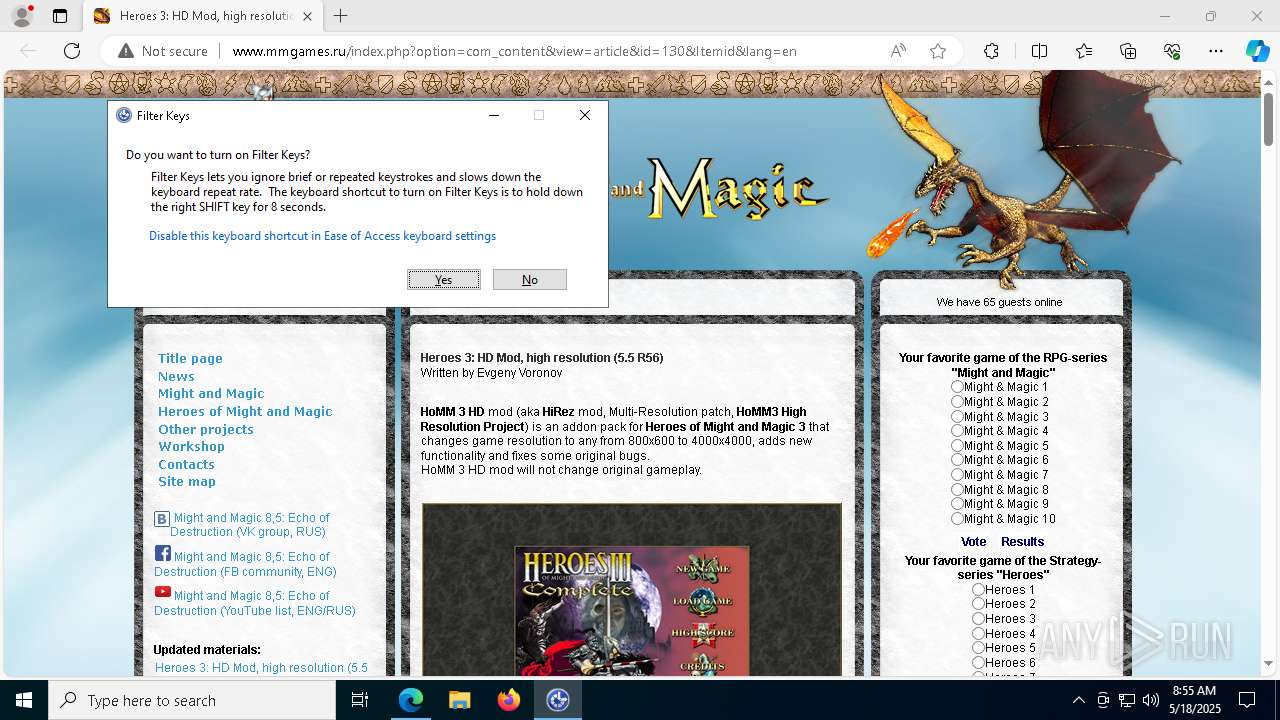Open Workshop menu item
This screenshot has width=1280, height=720.
click(191, 446)
